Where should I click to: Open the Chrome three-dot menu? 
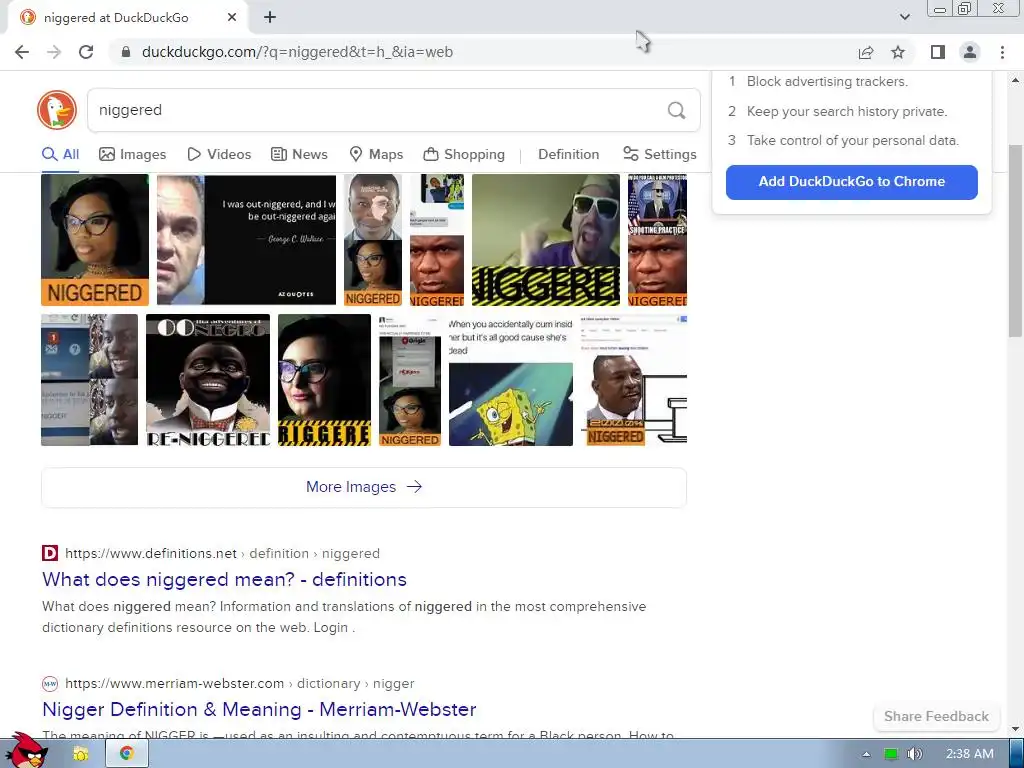tap(1002, 52)
